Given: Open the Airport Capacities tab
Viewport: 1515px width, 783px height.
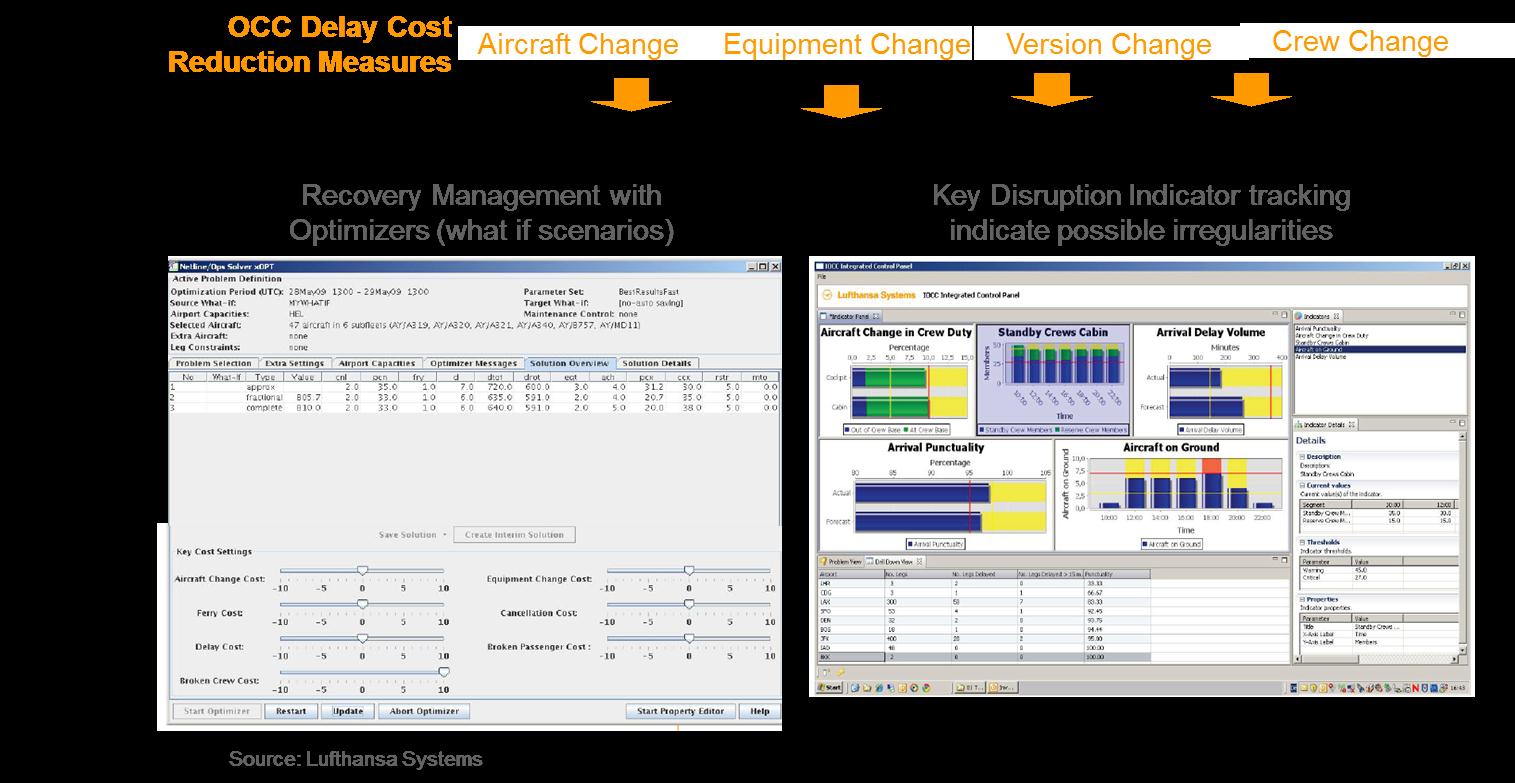Looking at the screenshot, I should coord(377,363).
